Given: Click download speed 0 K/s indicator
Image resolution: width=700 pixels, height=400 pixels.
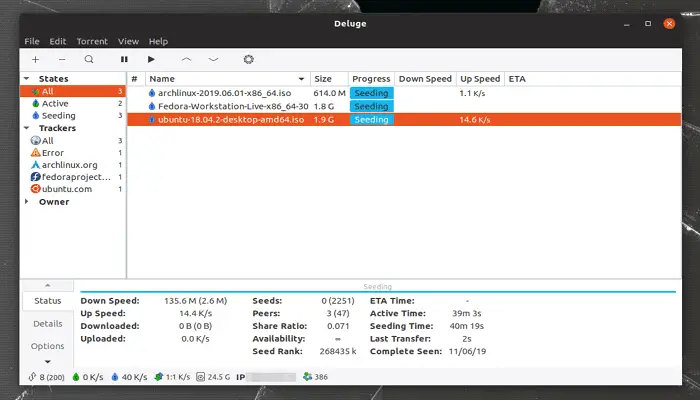Looking at the screenshot, I should click(x=88, y=377).
